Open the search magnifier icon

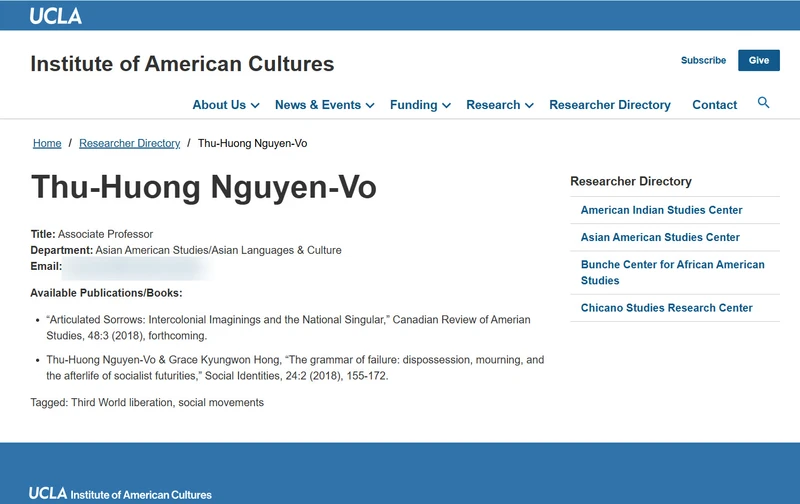[x=763, y=103]
